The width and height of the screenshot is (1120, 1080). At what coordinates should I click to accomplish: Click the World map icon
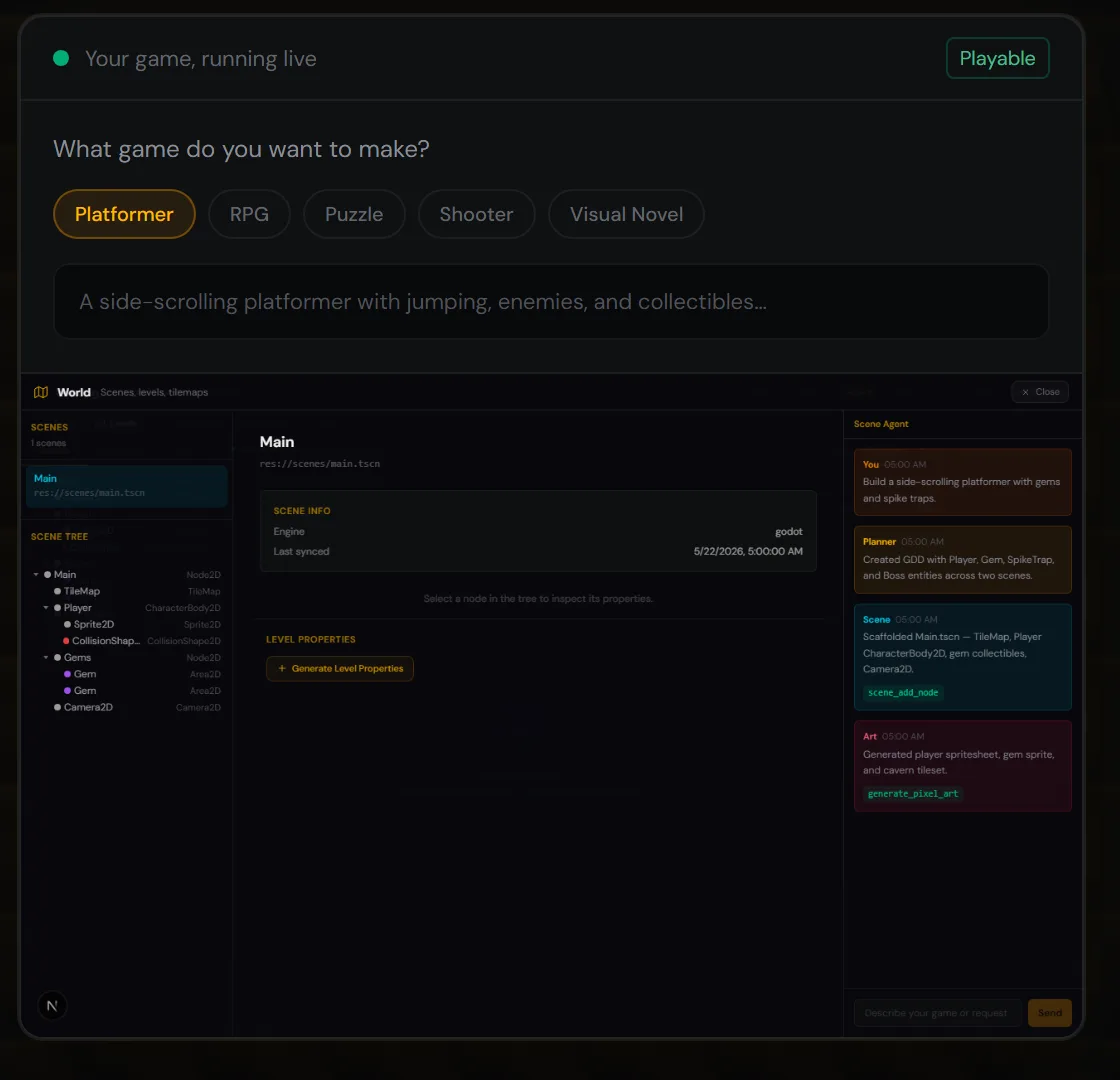pyautogui.click(x=41, y=392)
